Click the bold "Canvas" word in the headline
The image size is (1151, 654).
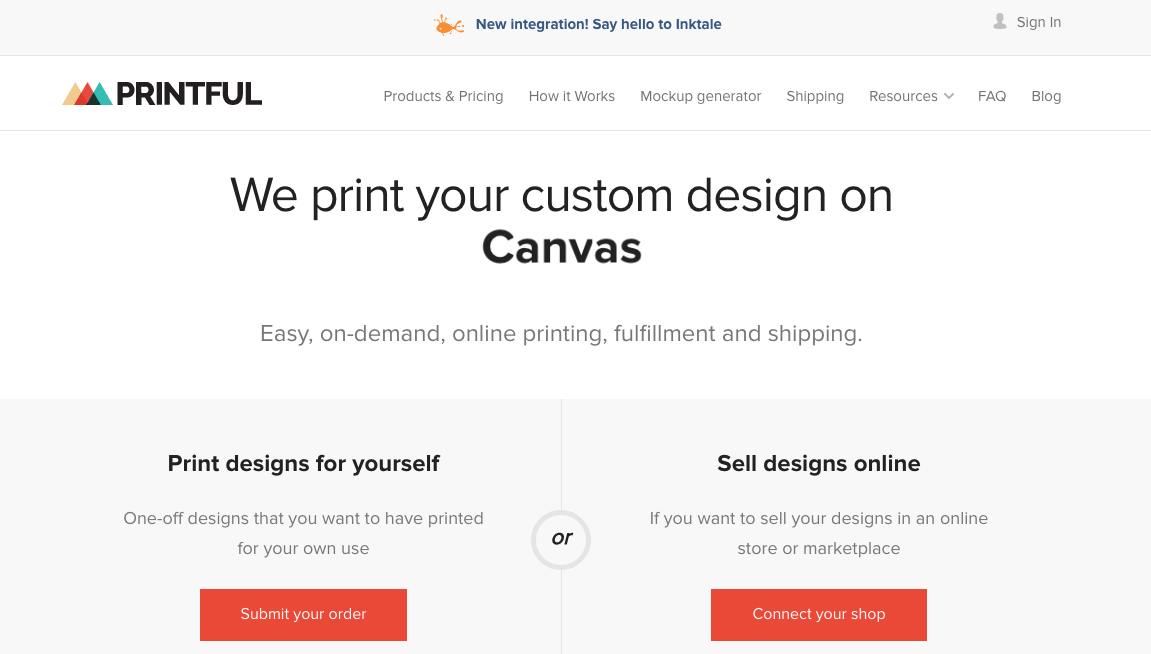[x=561, y=247]
